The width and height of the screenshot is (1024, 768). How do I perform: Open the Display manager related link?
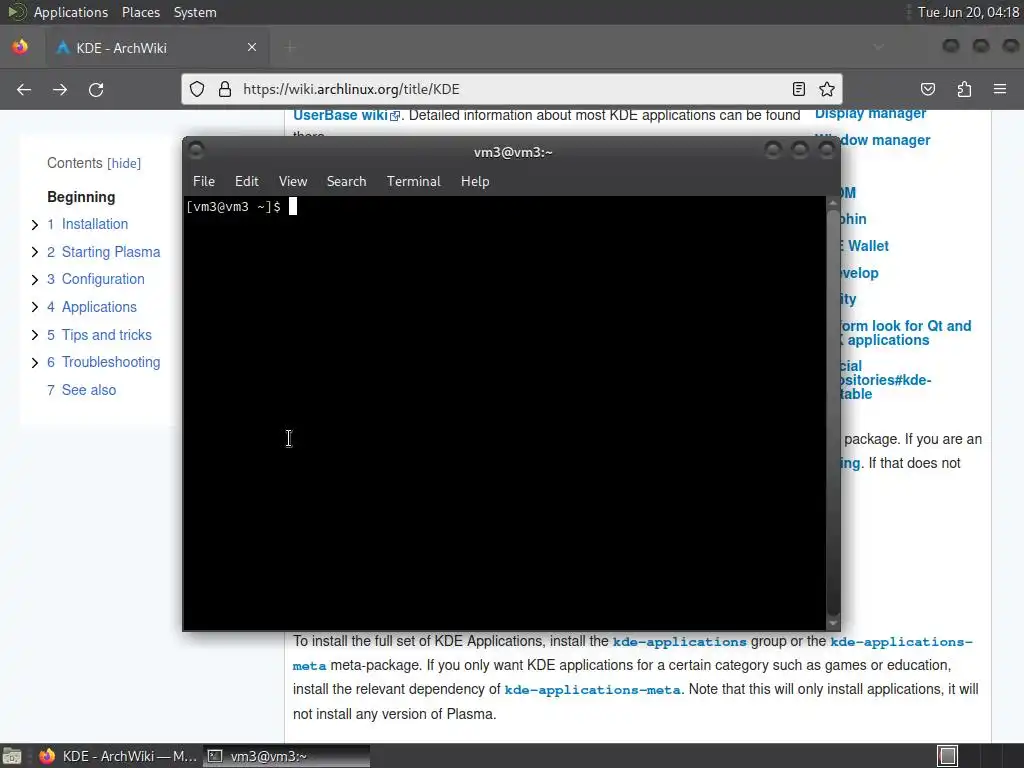(x=870, y=114)
